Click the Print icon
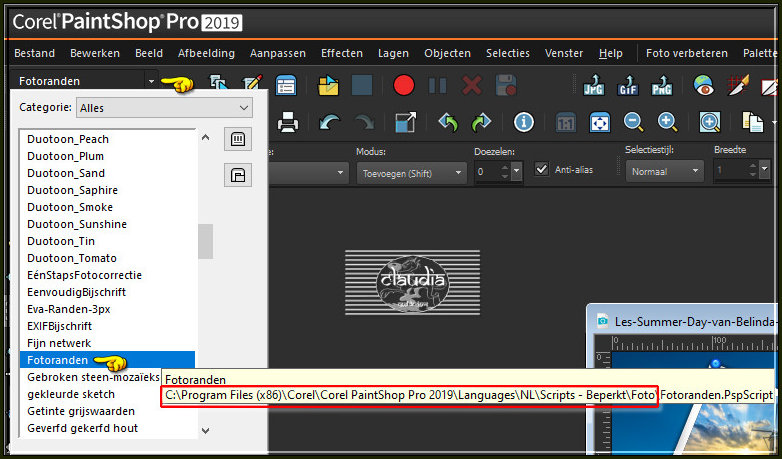Viewport: 782px width, 459px height. tap(288, 122)
